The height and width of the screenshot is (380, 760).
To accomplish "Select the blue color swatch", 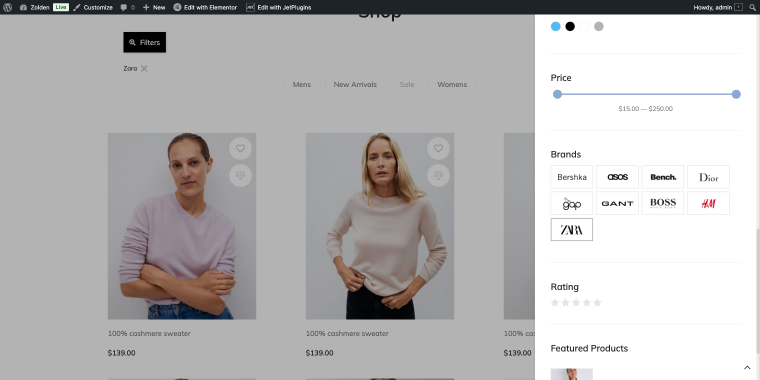I will point(555,27).
